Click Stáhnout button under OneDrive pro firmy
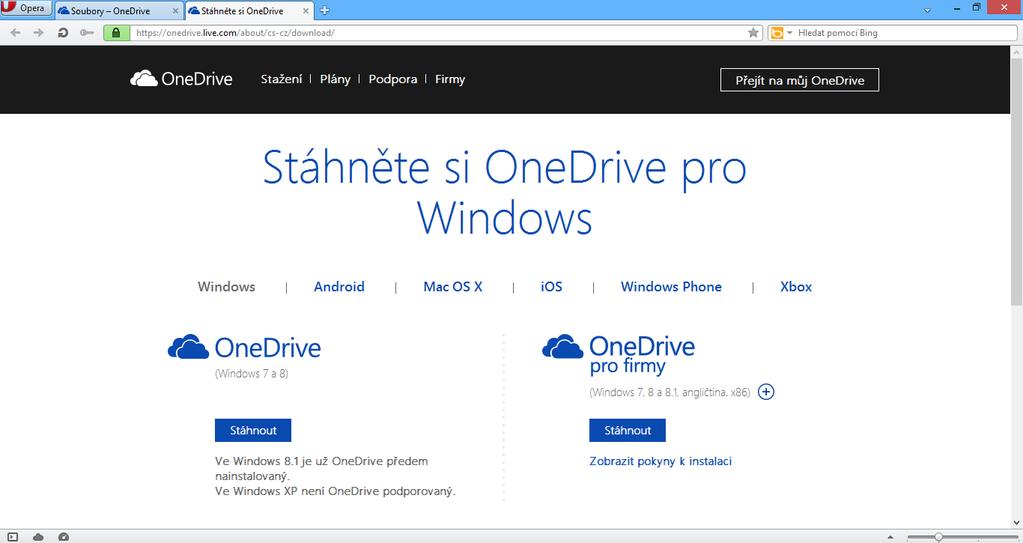Screen dimensions: 1023x543 [627, 430]
